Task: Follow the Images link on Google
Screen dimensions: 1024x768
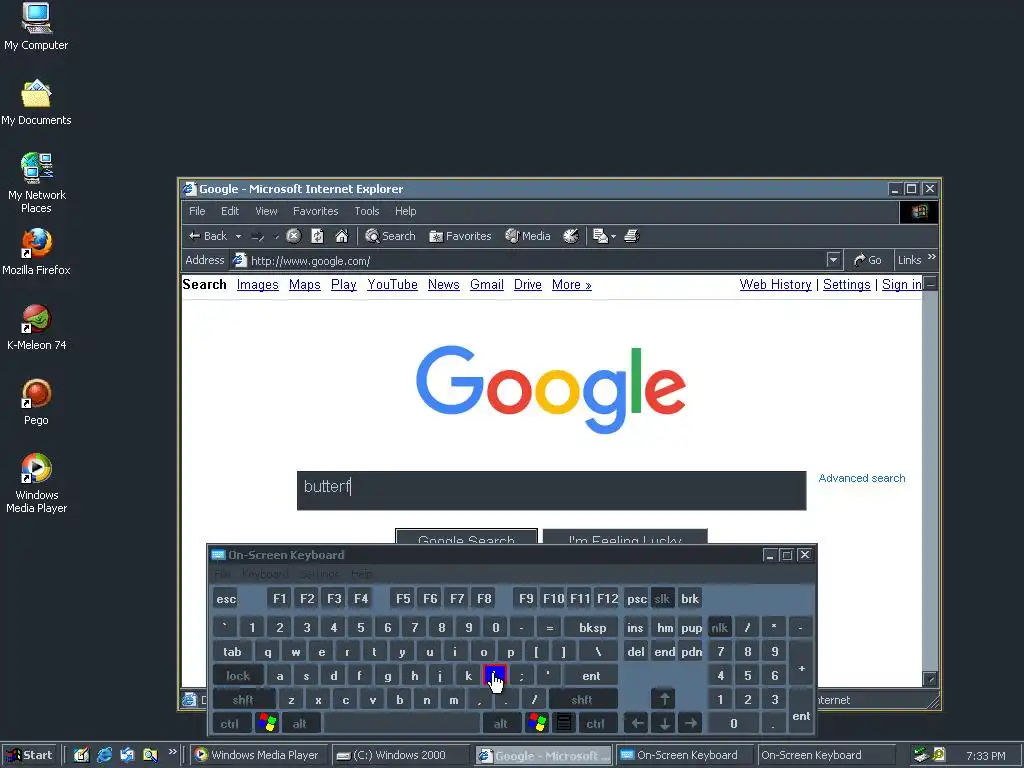Action: tap(257, 285)
